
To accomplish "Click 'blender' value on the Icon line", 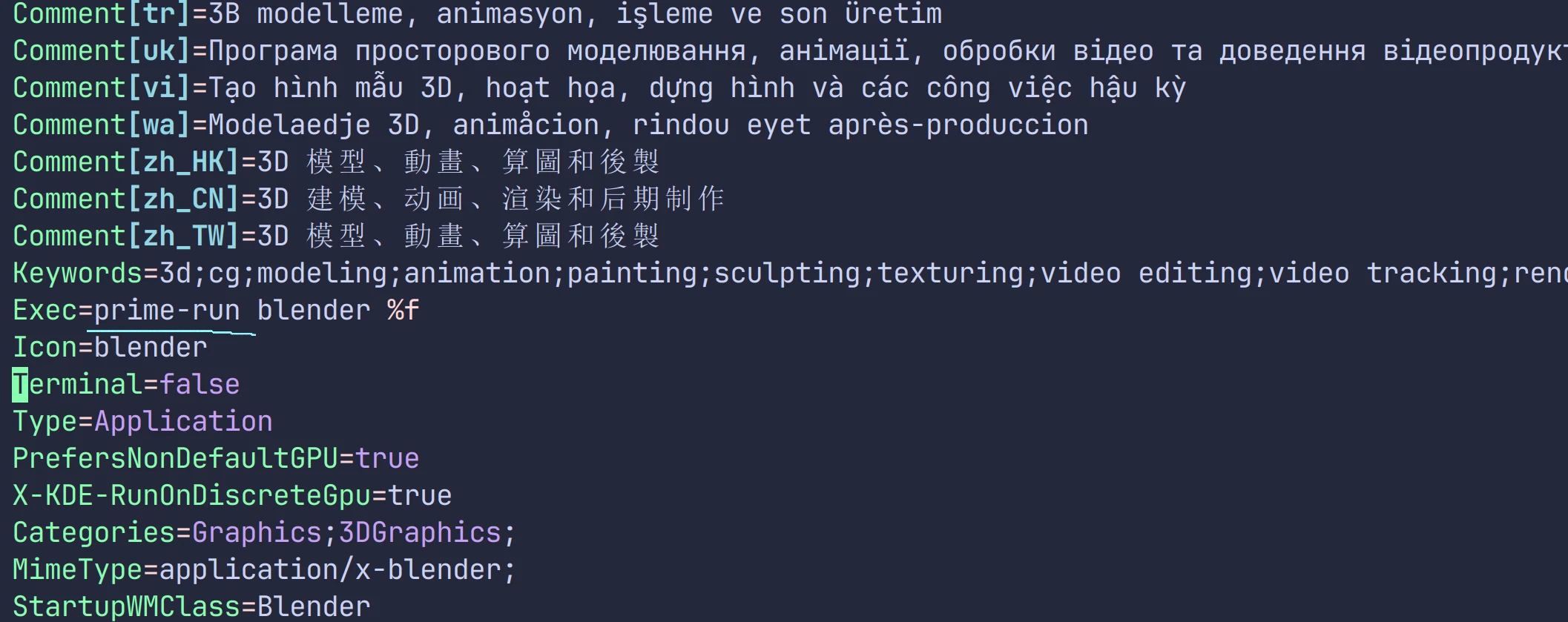I will tap(151, 348).
